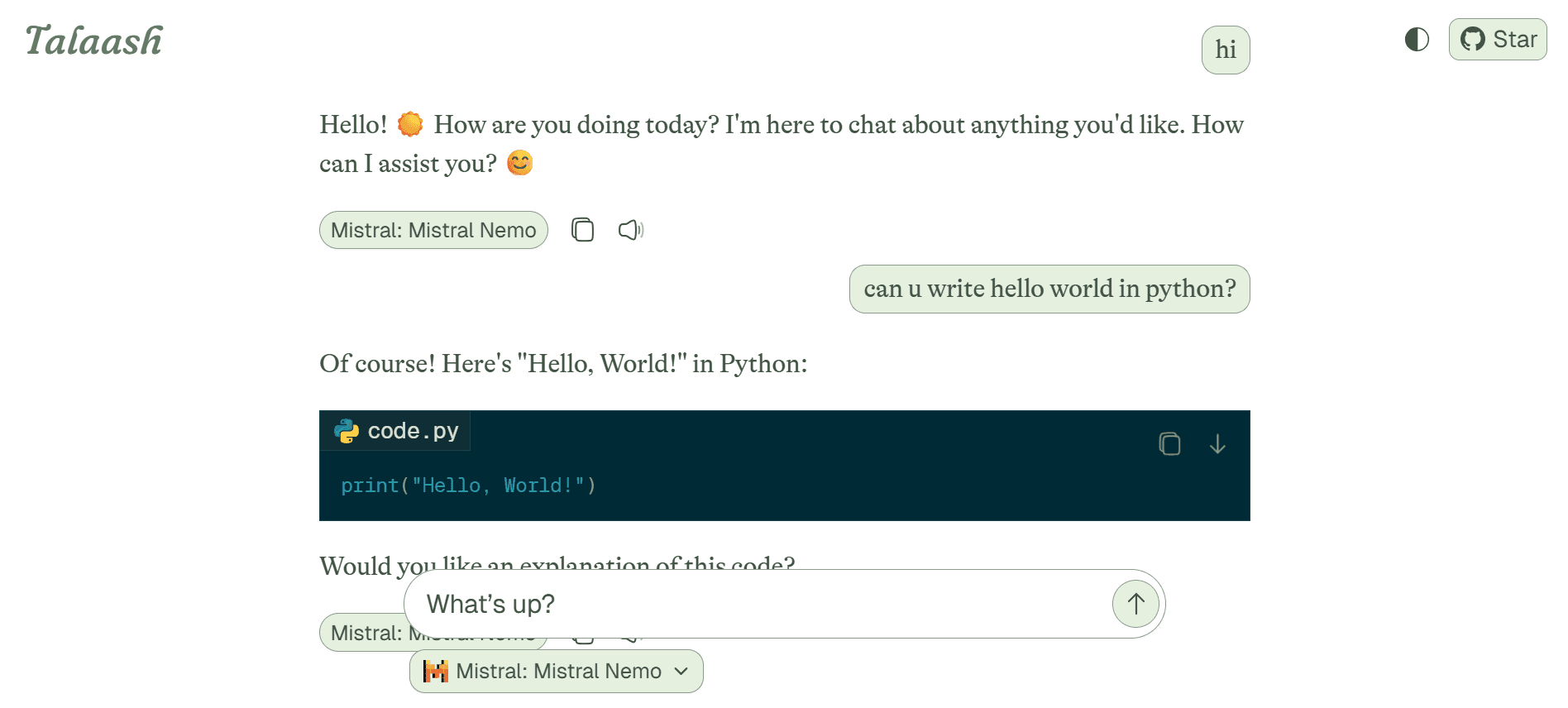The height and width of the screenshot is (708, 1568).
Task: Send the message with the arrow button
Action: pyautogui.click(x=1135, y=604)
